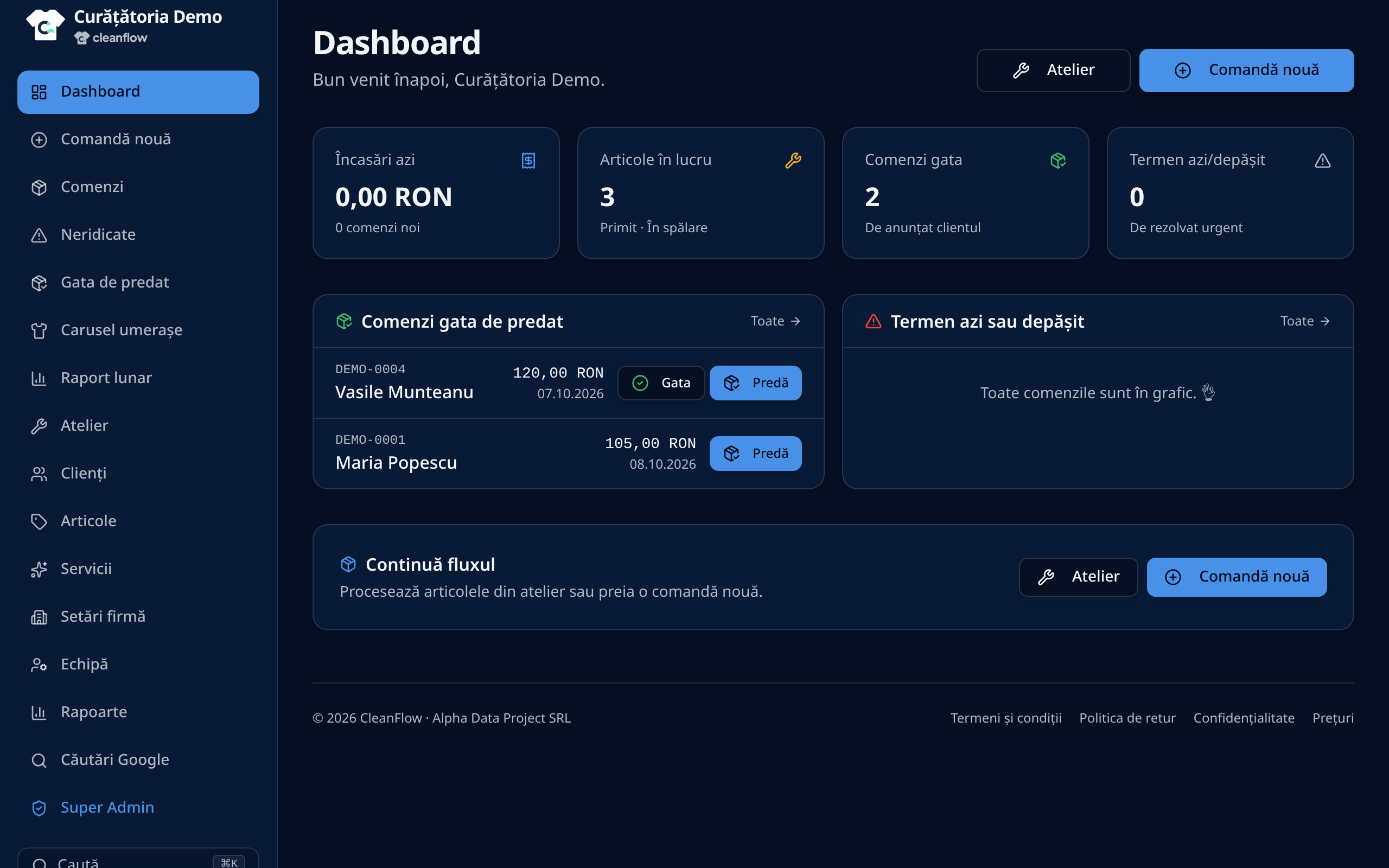Click the Maria Popescu customer name

396,463
